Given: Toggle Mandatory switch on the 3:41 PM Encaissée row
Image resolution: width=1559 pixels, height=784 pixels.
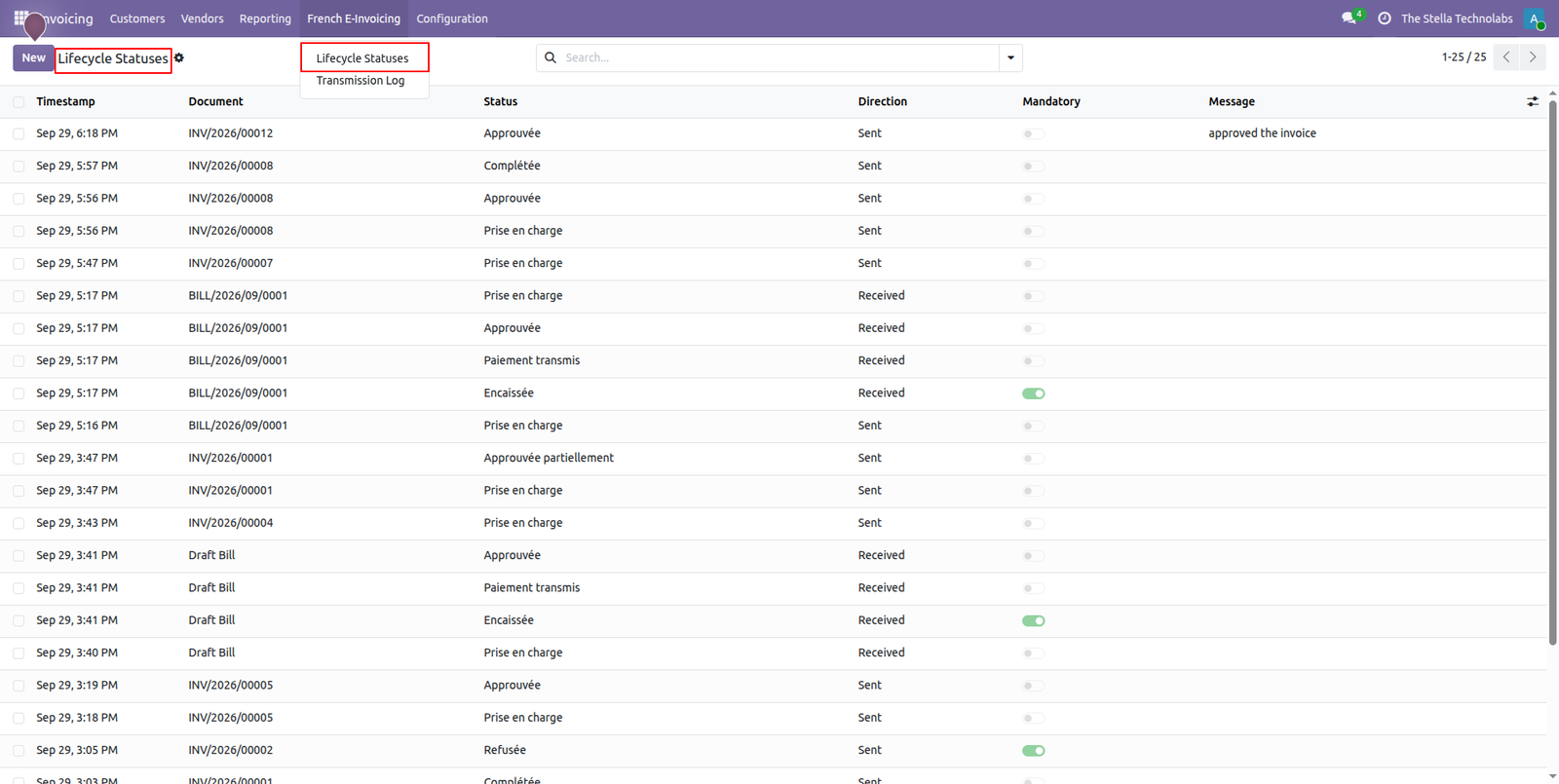Looking at the screenshot, I should tap(1034, 620).
